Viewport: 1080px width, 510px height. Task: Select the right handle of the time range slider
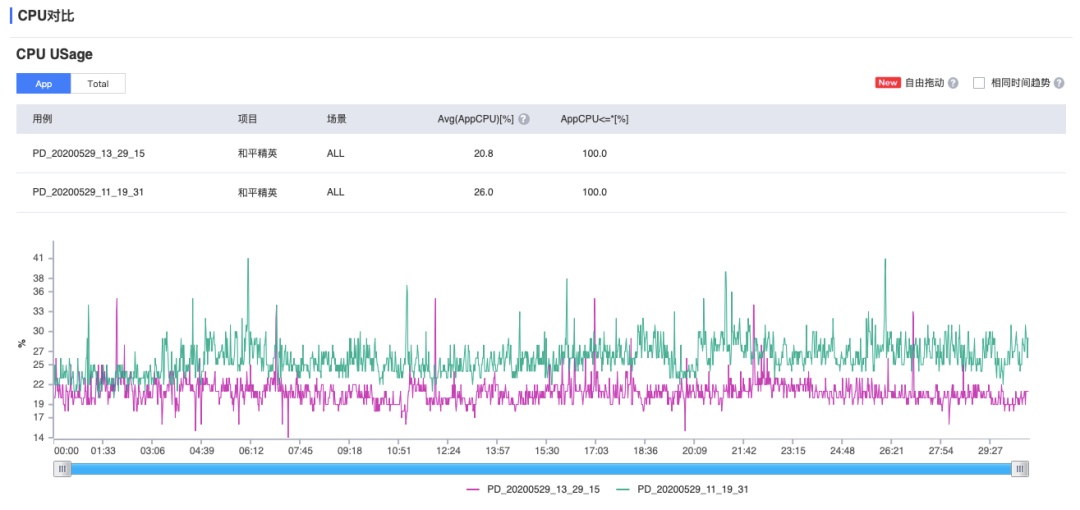tap(1021, 469)
